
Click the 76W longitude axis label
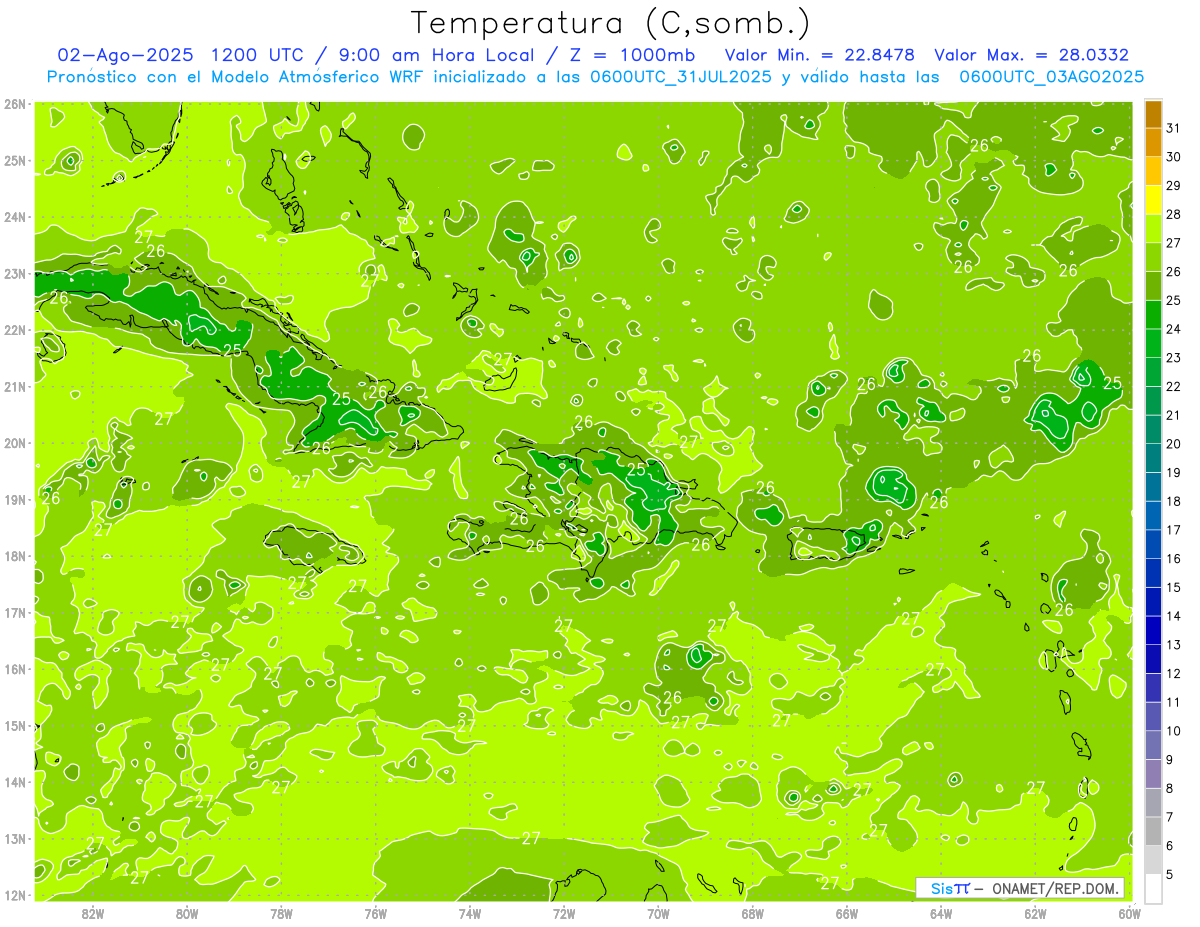point(375,913)
